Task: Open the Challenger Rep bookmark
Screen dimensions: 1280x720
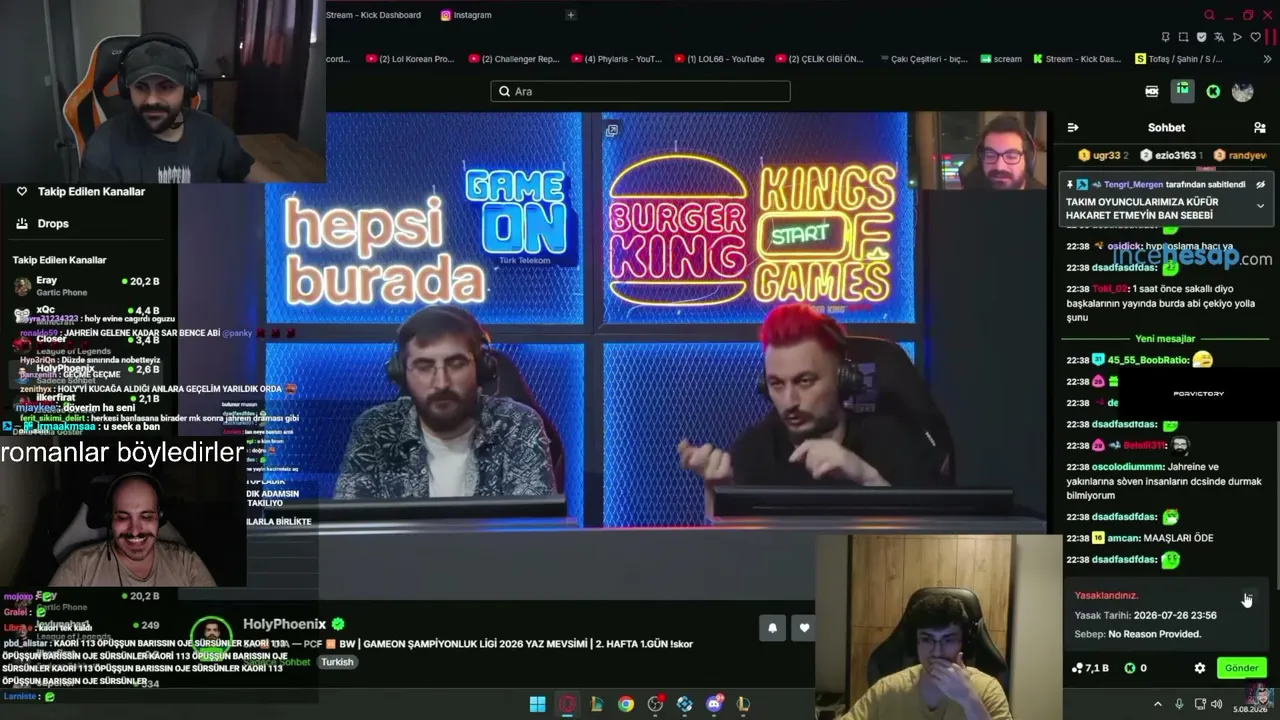Action: [x=513, y=59]
